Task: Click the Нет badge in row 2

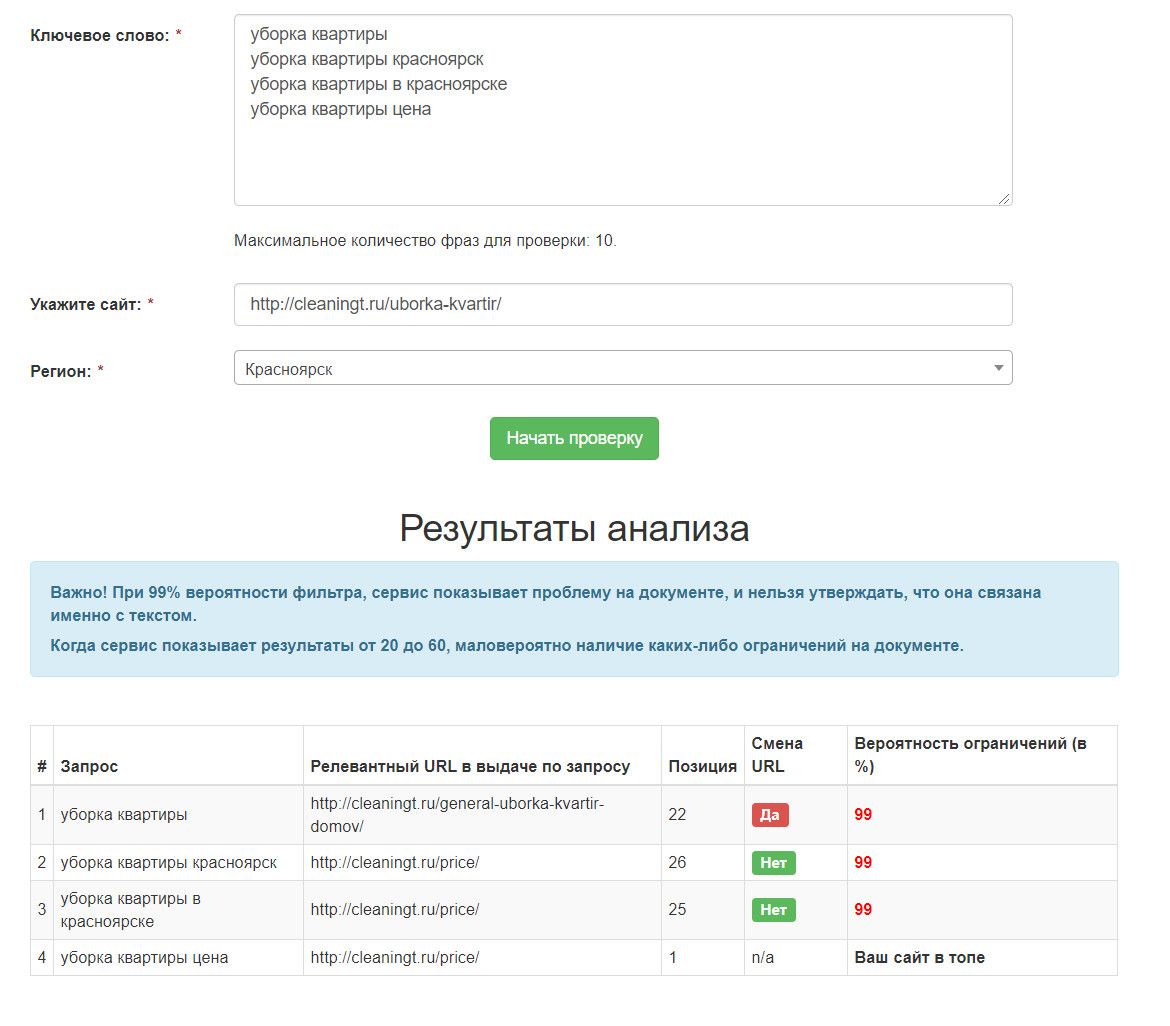Action: 774,863
